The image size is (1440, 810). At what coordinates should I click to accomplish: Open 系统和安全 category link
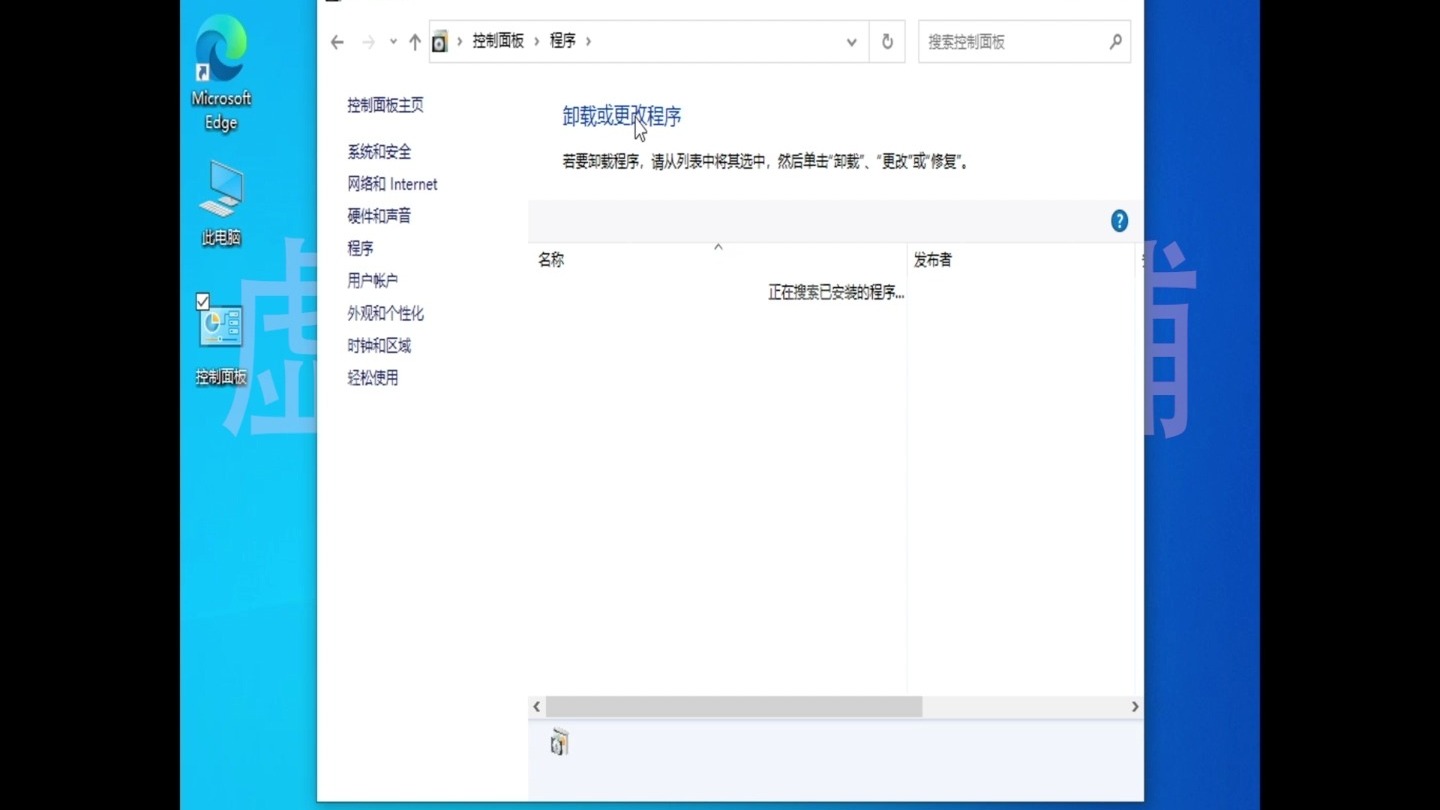coord(380,152)
